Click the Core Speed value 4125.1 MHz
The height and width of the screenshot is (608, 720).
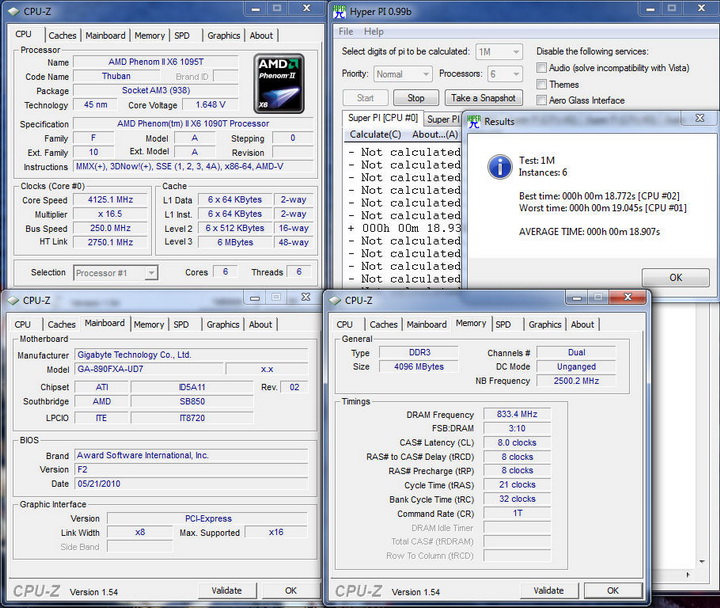(111, 200)
